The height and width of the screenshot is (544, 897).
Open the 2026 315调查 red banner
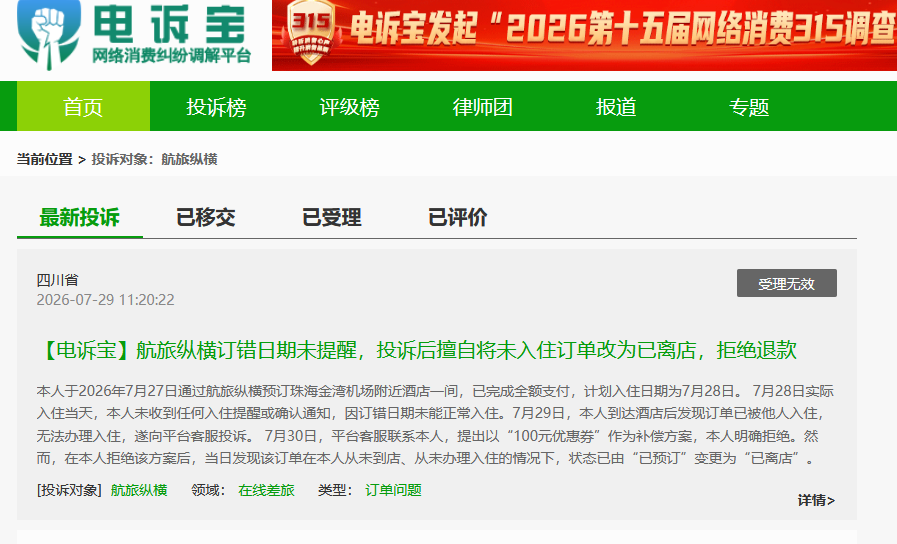click(584, 35)
